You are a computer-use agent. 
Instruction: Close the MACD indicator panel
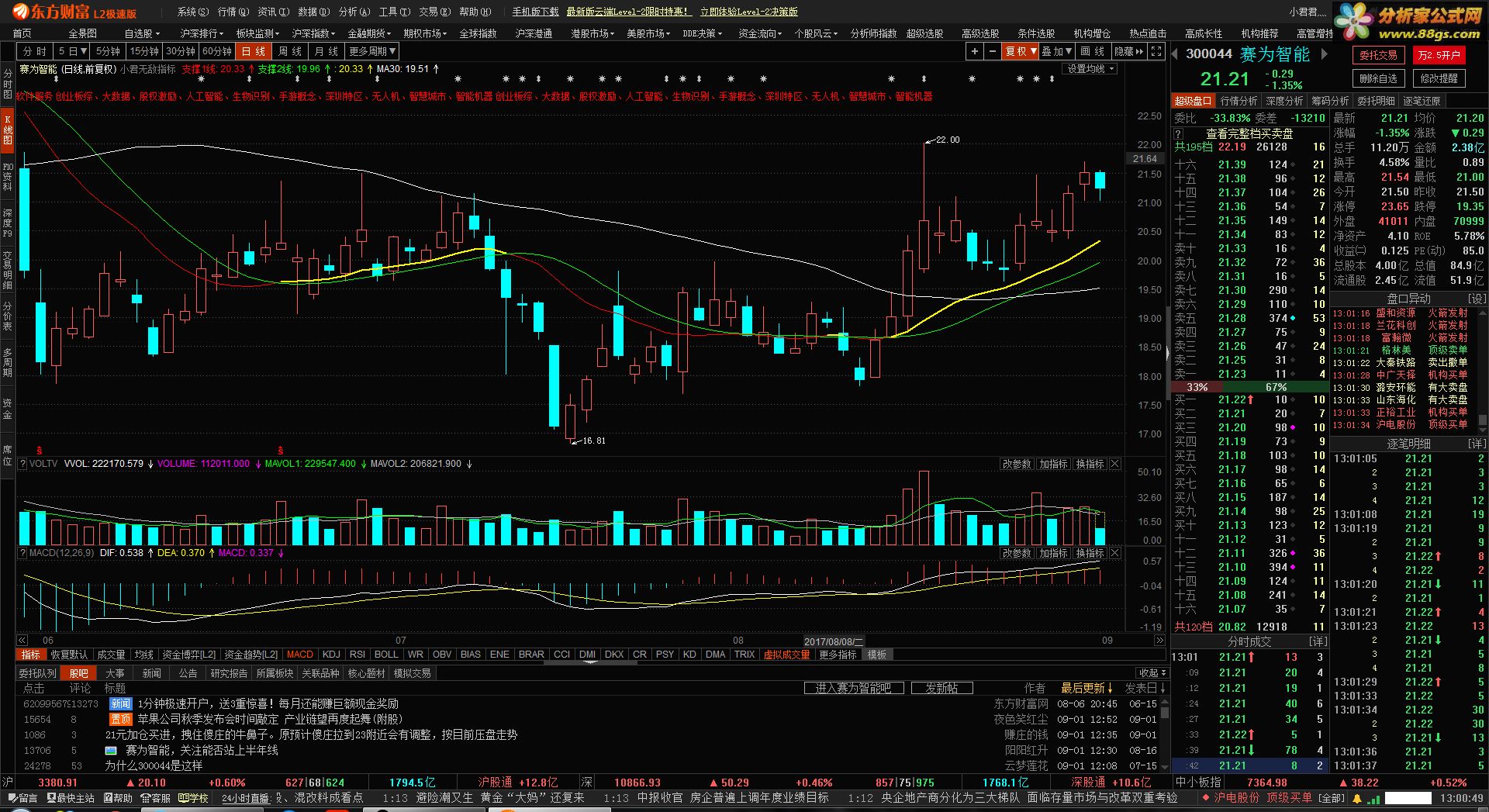1115,553
